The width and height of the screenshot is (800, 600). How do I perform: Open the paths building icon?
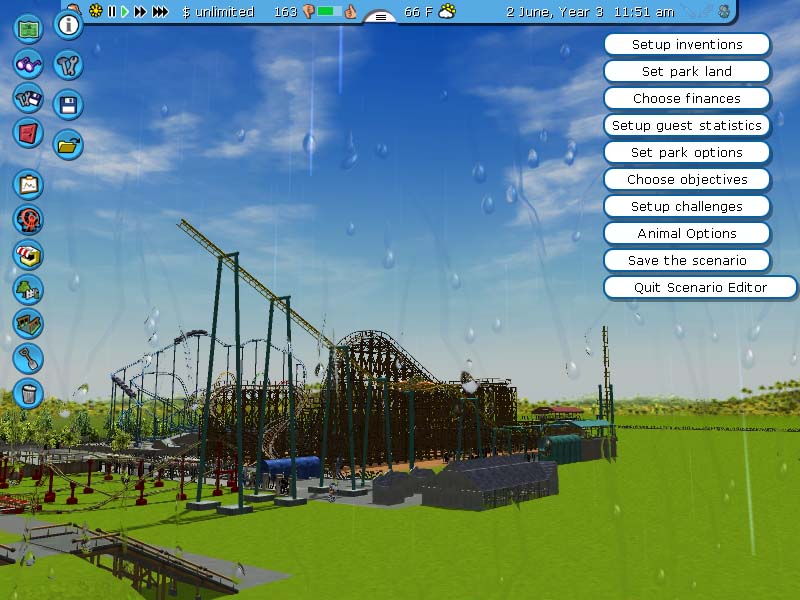coord(28,324)
